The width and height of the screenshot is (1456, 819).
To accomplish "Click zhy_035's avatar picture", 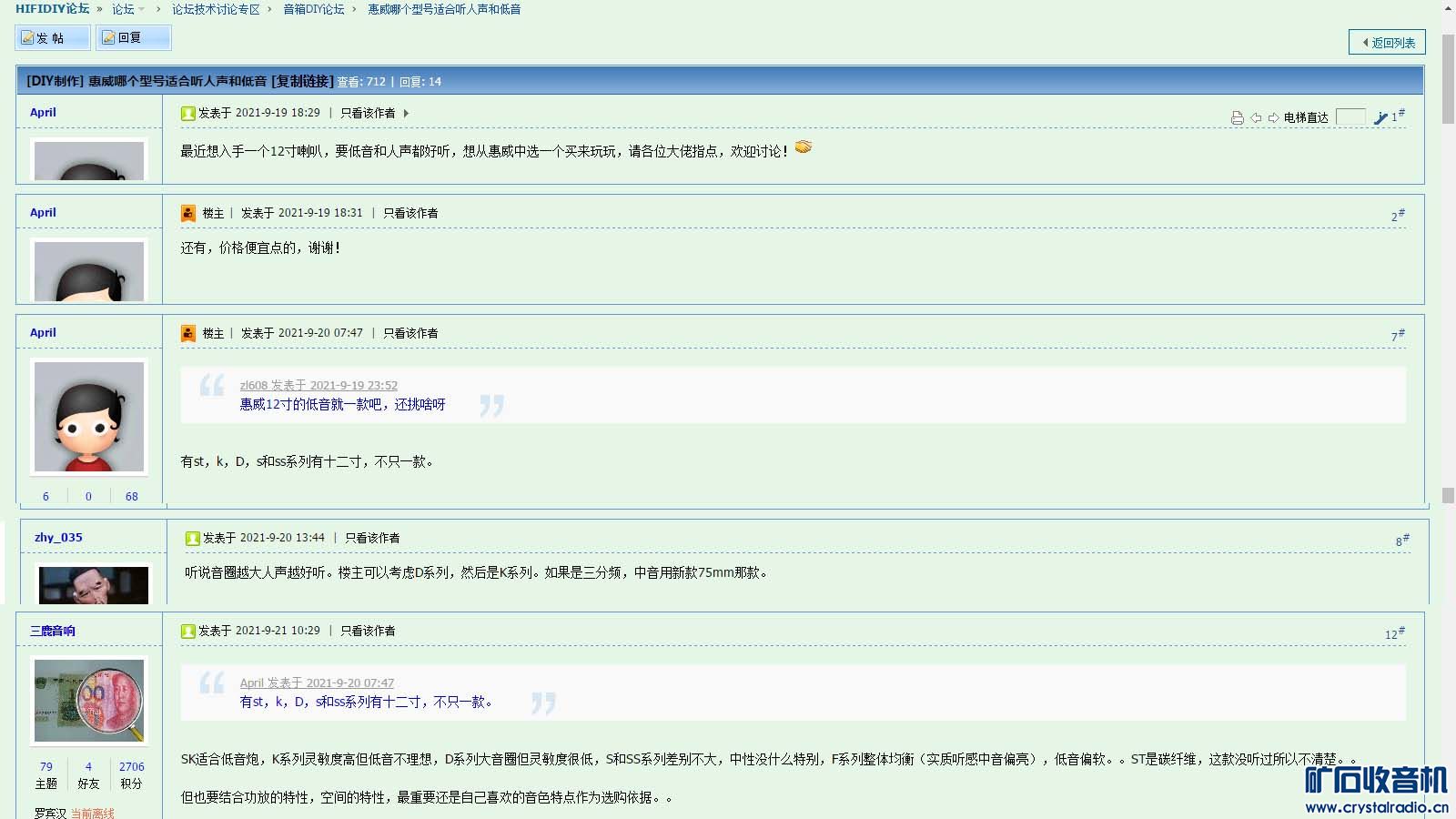I will [94, 585].
